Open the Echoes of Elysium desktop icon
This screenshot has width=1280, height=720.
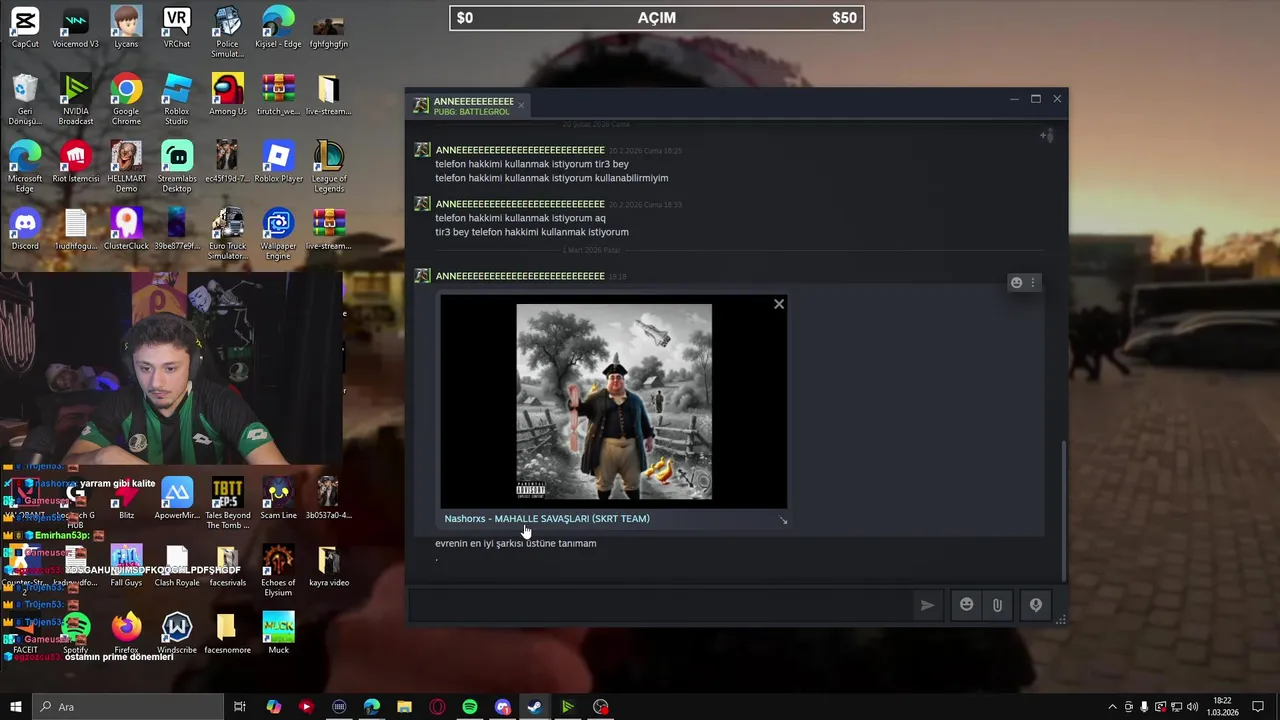(x=278, y=571)
